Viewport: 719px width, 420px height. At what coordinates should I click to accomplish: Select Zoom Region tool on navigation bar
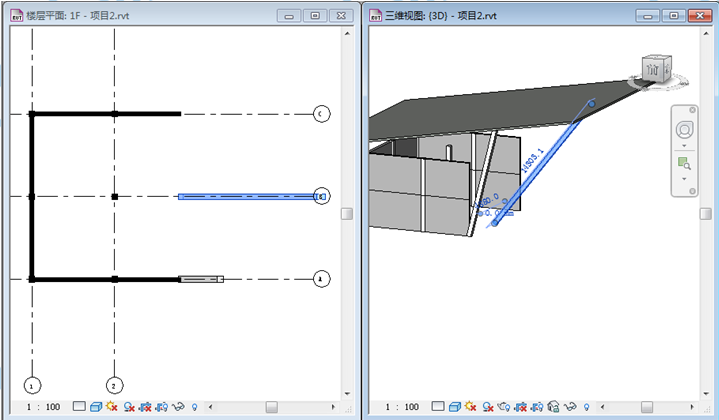coord(684,163)
